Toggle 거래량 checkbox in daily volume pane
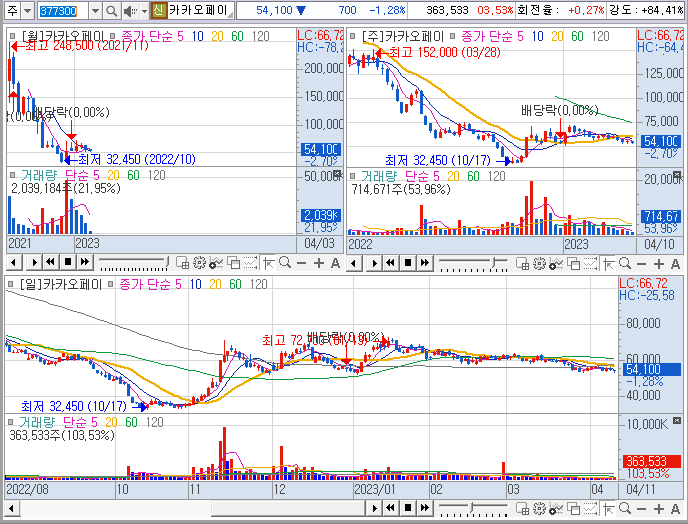Screen dimensions: 688x524 11,422
